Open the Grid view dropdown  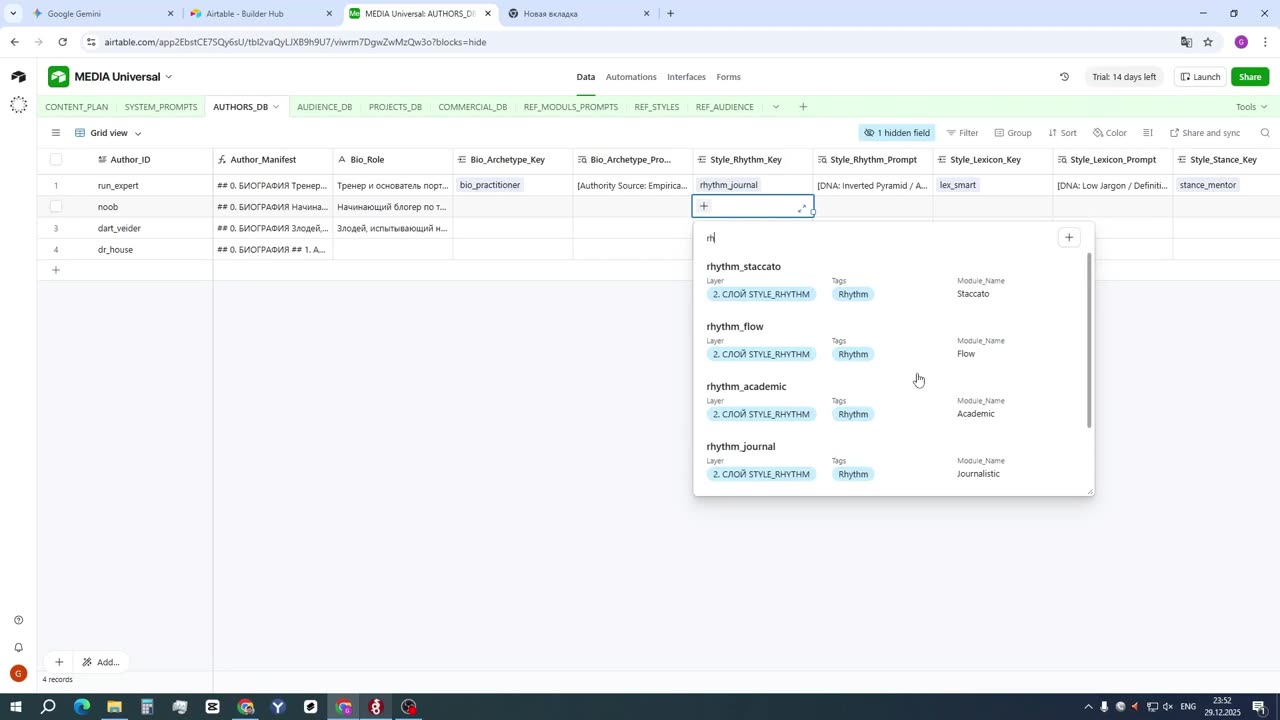click(x=108, y=133)
